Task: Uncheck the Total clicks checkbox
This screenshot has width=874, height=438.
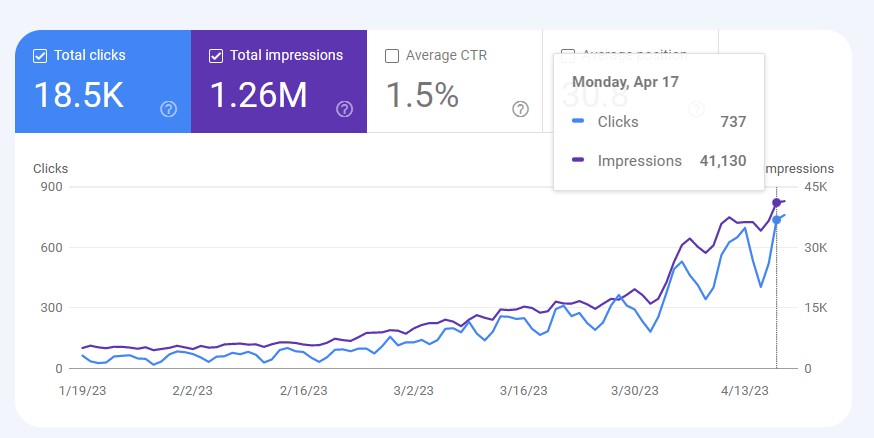Action: tap(40, 56)
